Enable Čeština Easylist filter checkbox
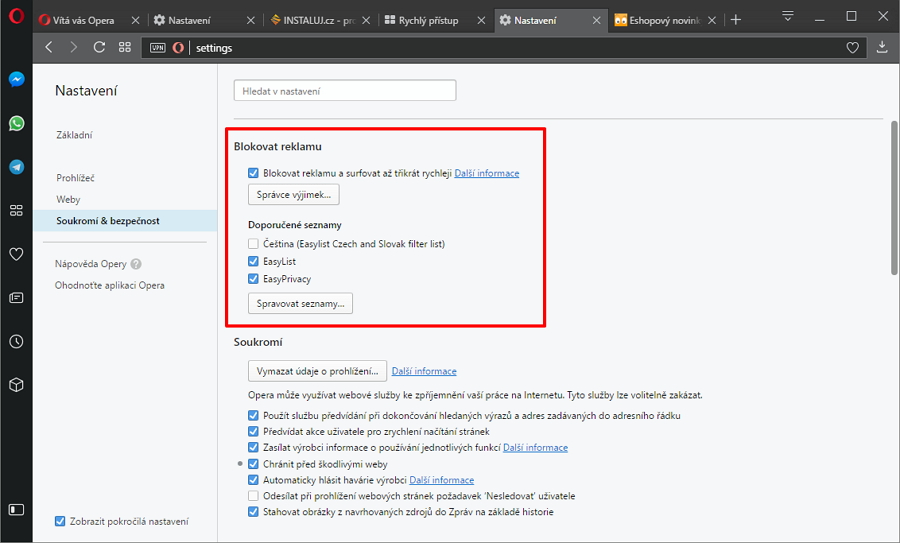 pos(254,244)
